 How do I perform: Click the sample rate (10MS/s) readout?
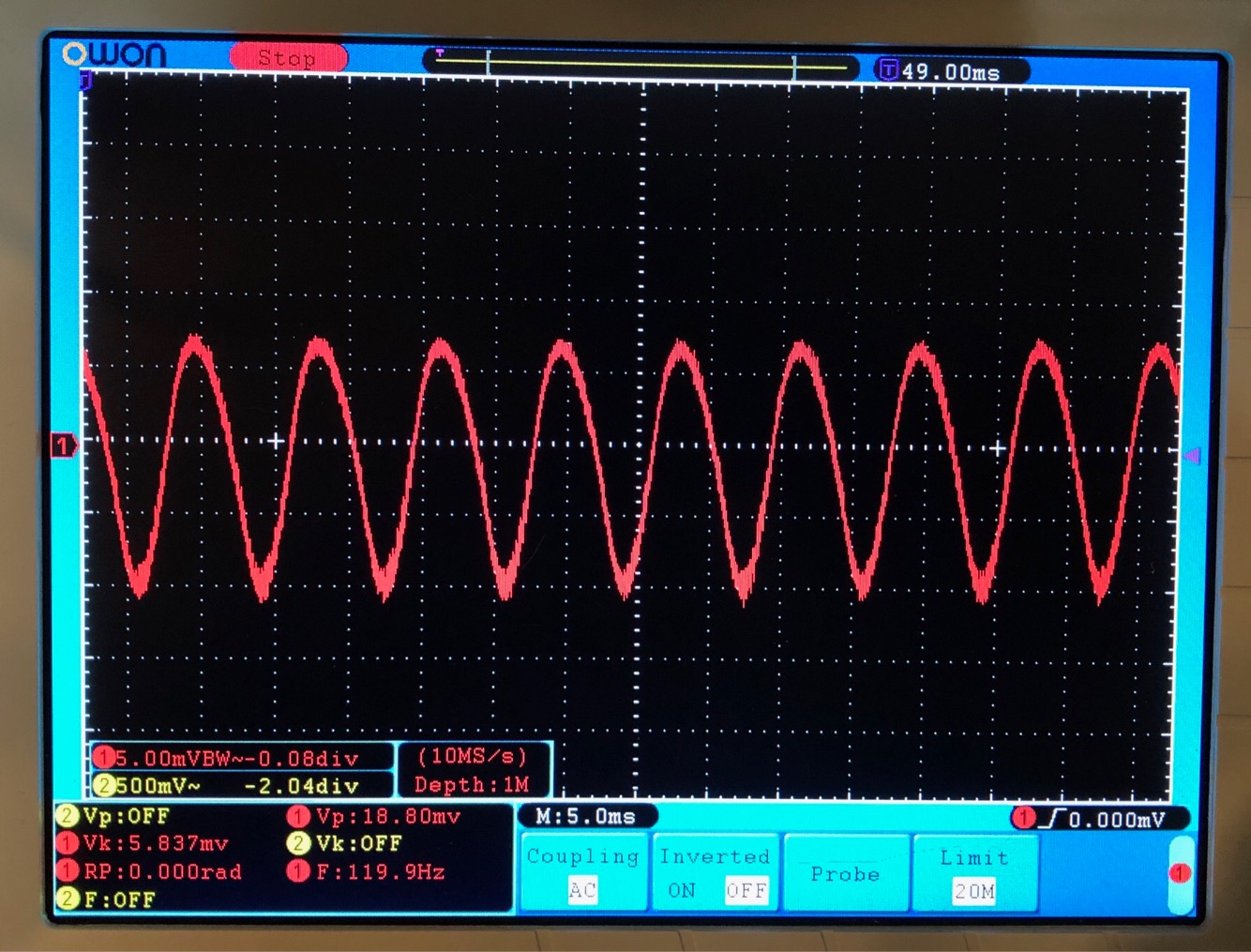pyautogui.click(x=473, y=756)
